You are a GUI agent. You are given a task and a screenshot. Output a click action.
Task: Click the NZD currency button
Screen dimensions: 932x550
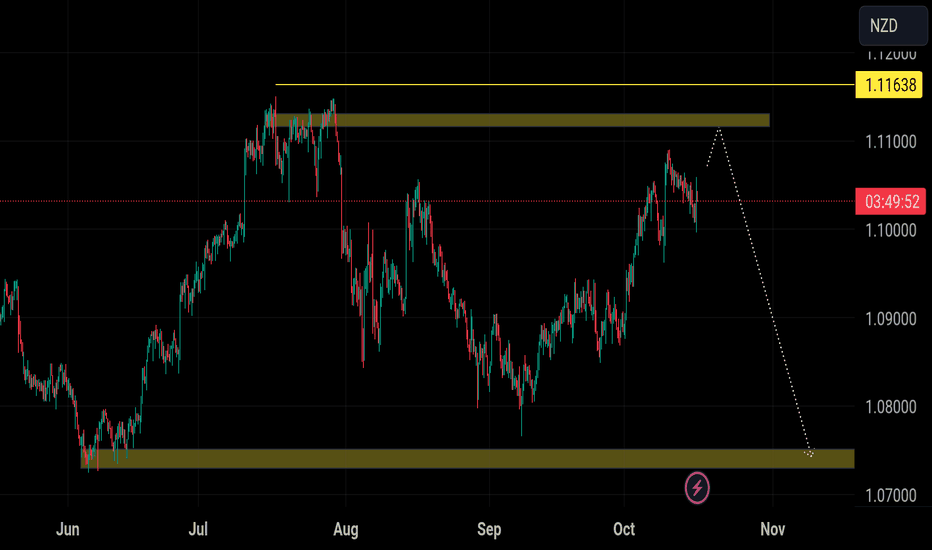tap(893, 26)
